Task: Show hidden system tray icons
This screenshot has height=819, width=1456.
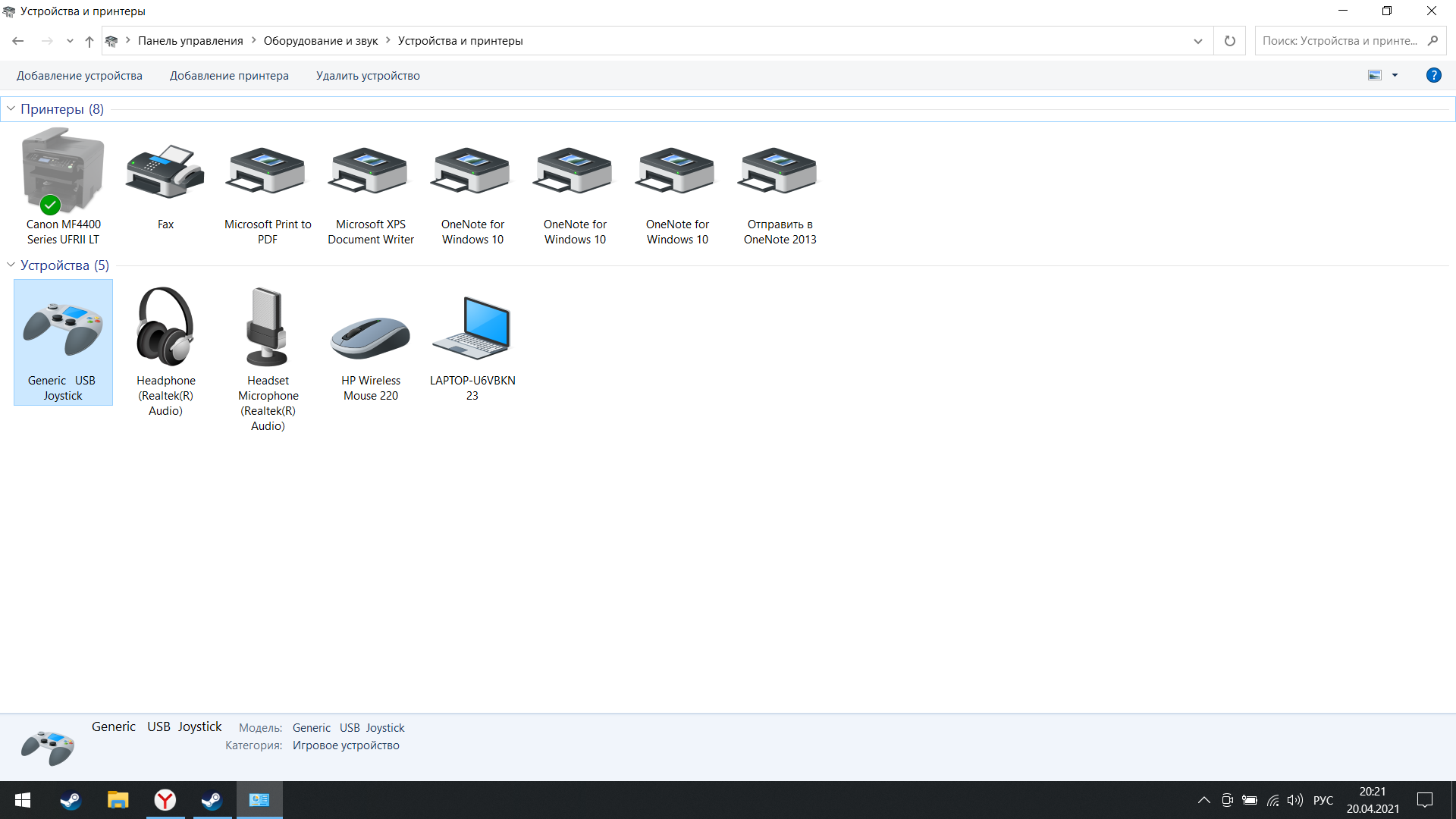Action: coord(1203,800)
